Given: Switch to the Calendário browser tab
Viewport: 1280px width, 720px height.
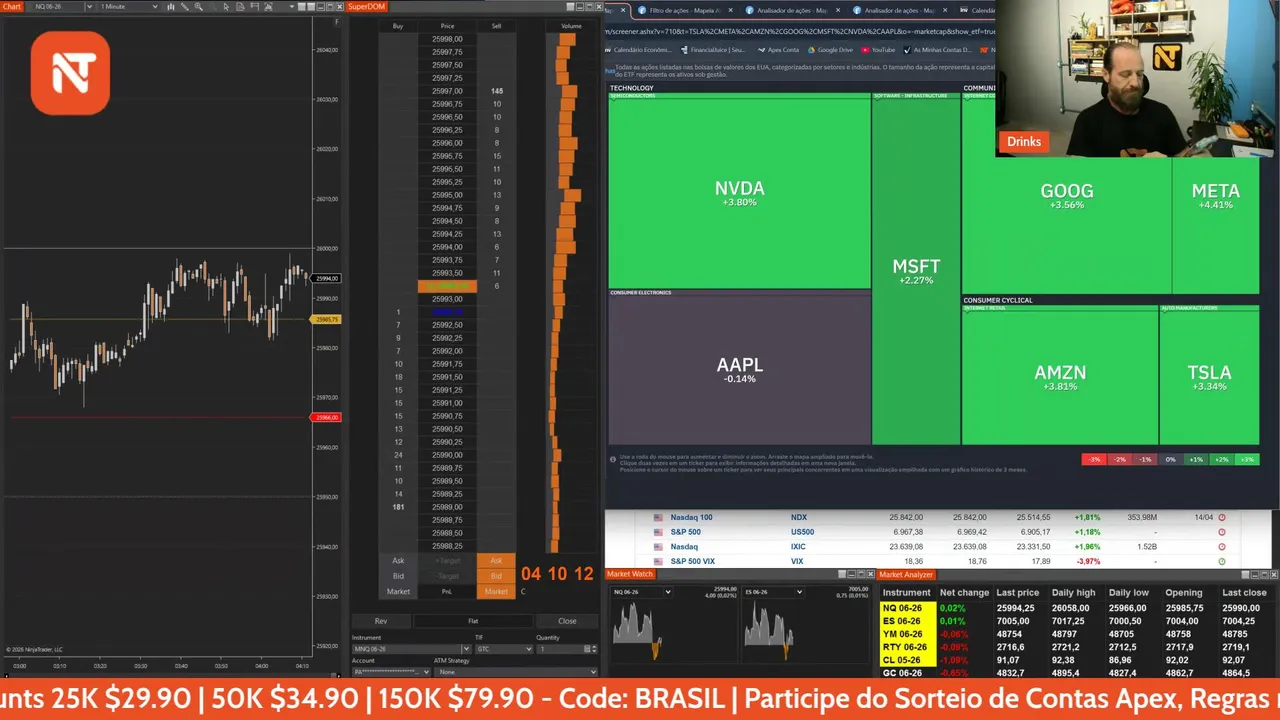Looking at the screenshot, I should coord(975,11).
